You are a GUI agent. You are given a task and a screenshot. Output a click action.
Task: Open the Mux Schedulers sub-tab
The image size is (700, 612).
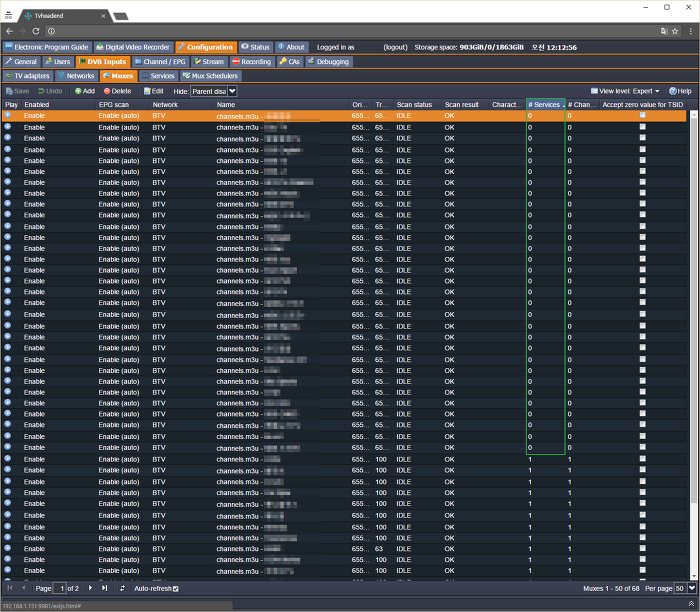tap(211, 76)
